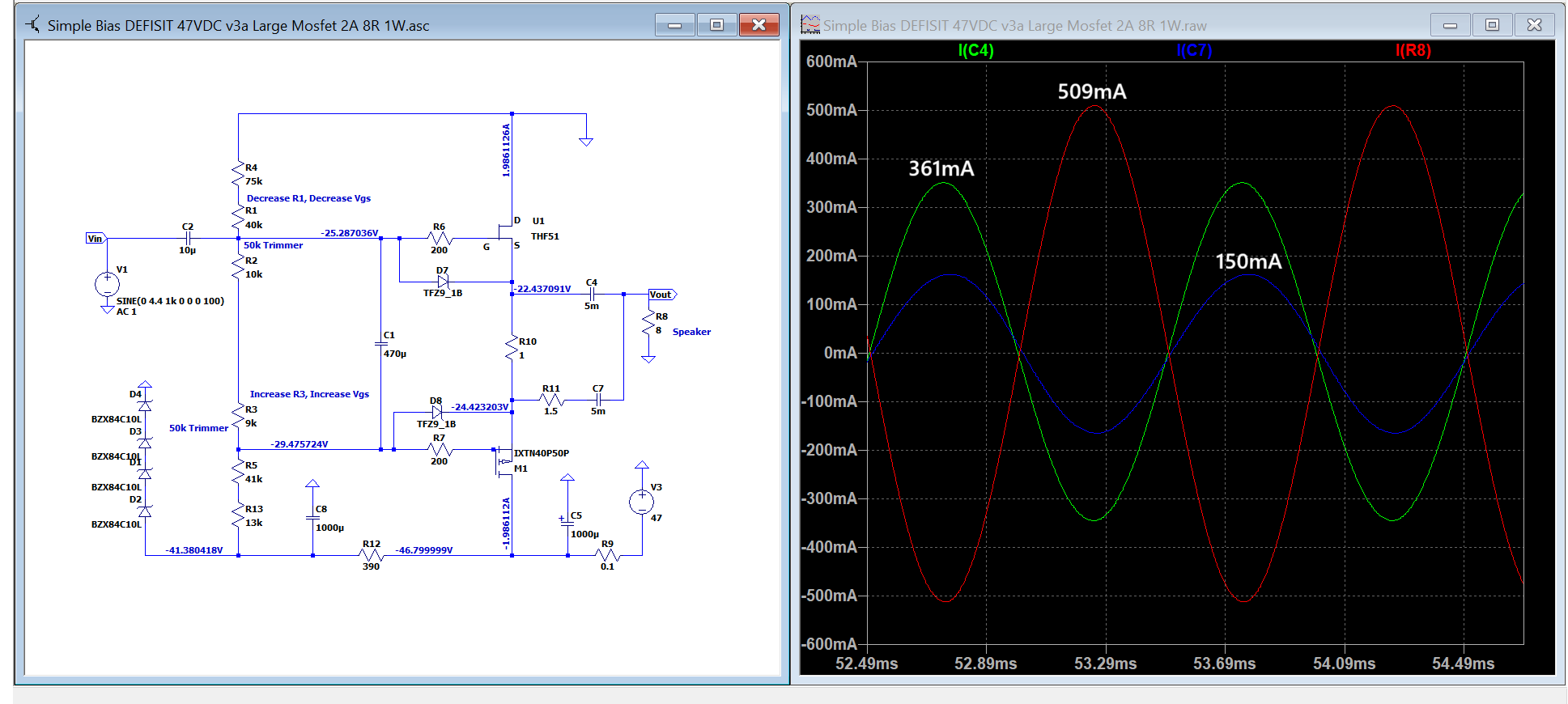Select resistor R2 10k symbol

coord(238,267)
